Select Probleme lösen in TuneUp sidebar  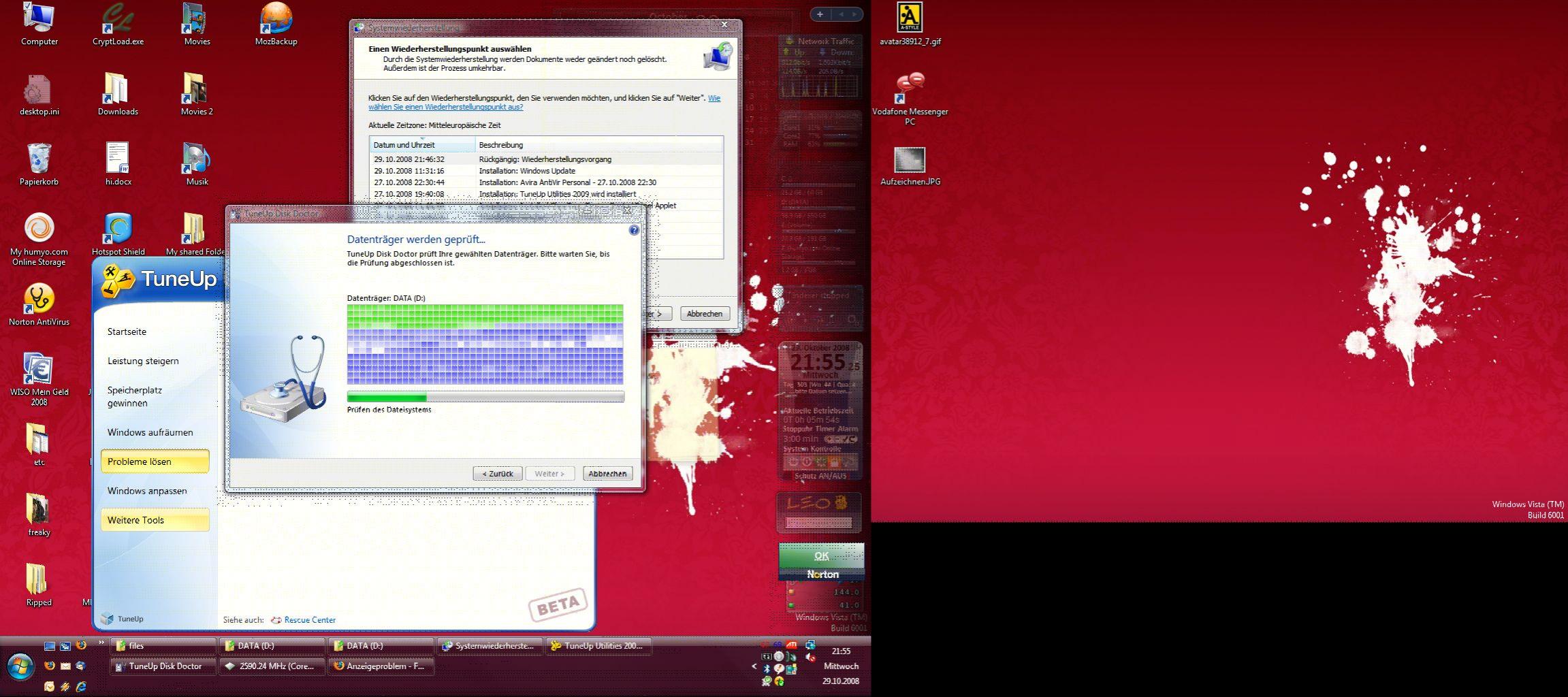tap(155, 461)
